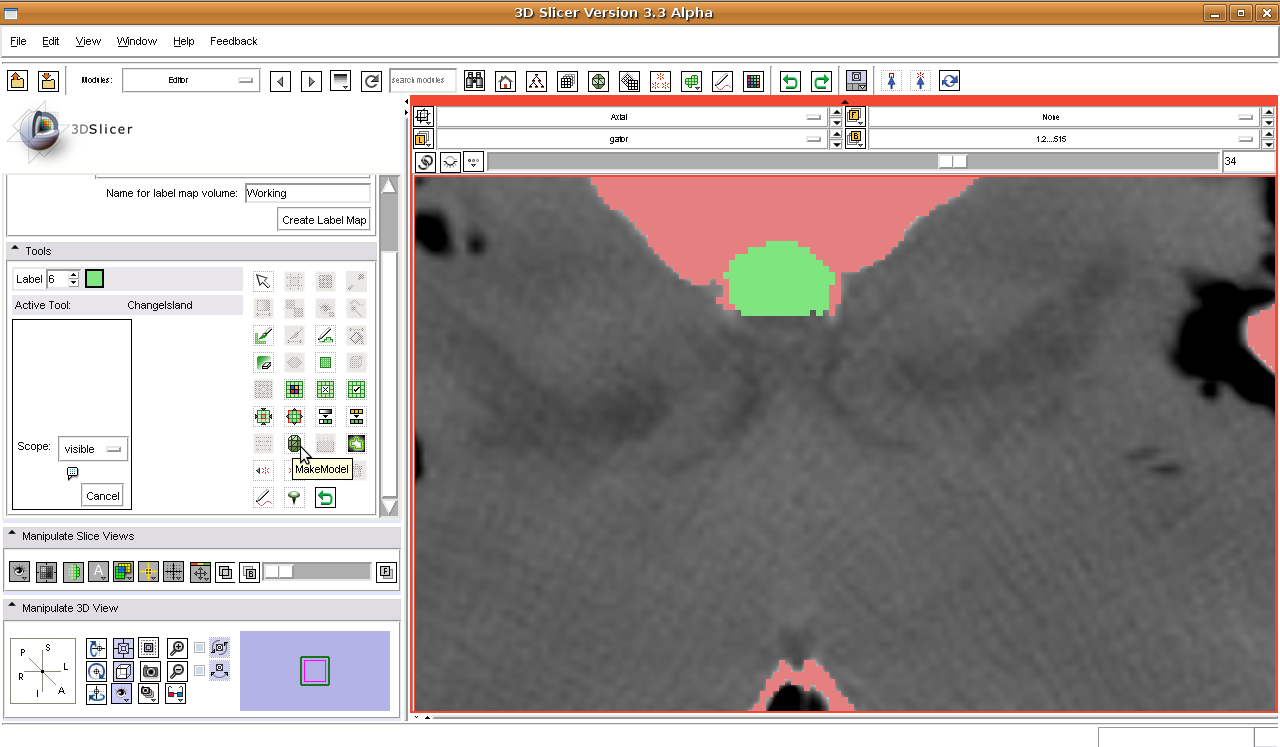
Task: Click the green thumbtack pin tool
Action: tap(294, 497)
